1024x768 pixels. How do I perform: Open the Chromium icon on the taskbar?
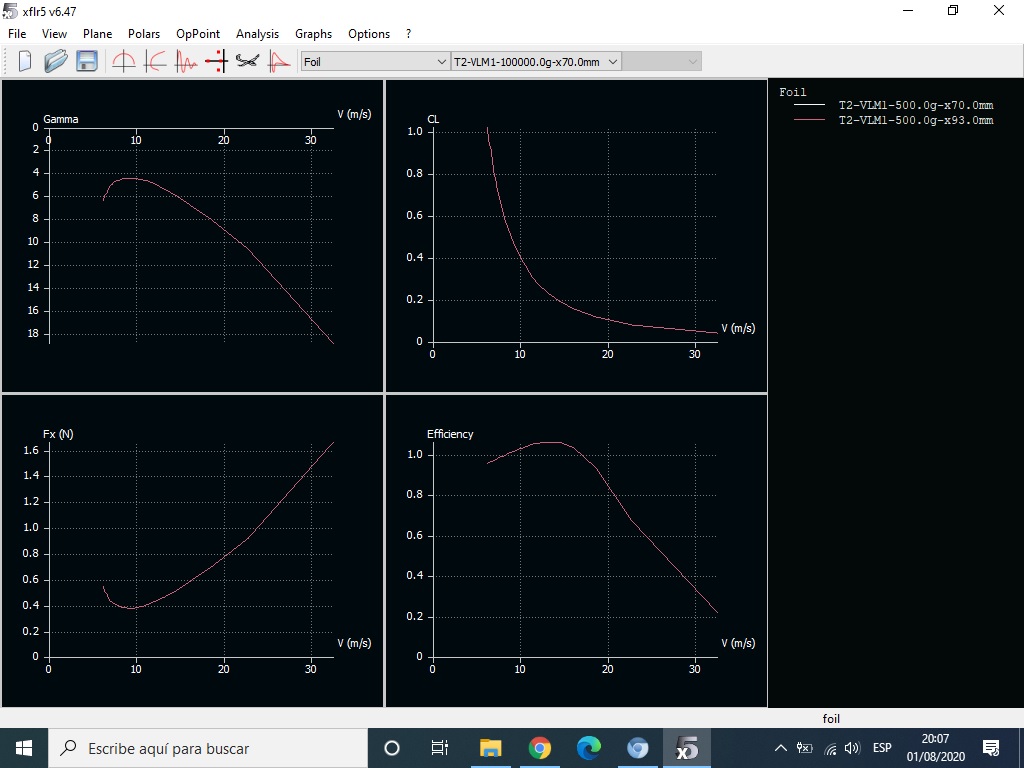[637, 748]
